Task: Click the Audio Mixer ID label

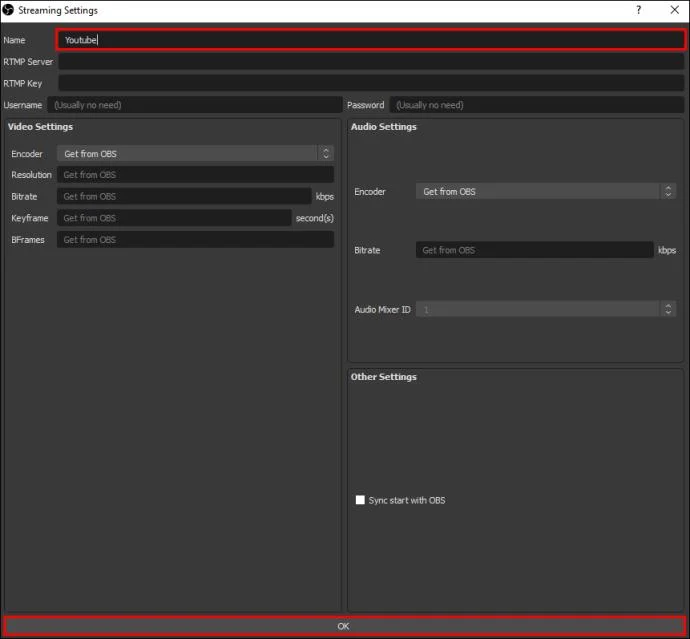Action: (x=382, y=309)
